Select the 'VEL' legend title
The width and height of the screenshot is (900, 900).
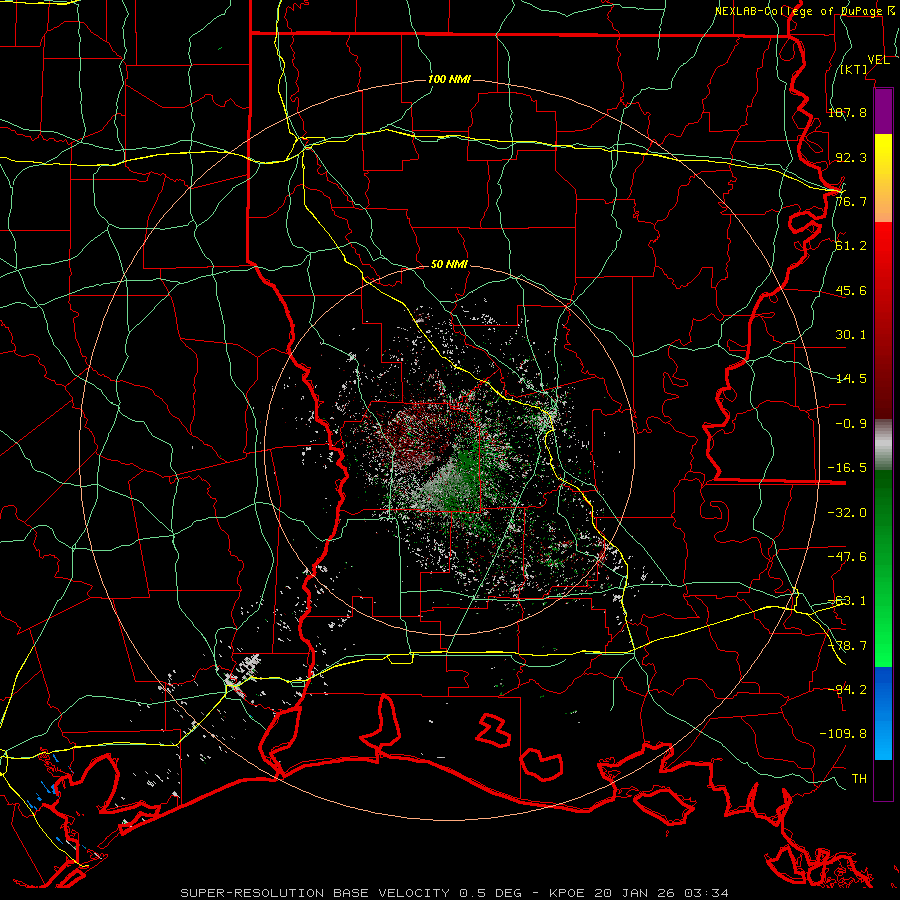(878, 60)
